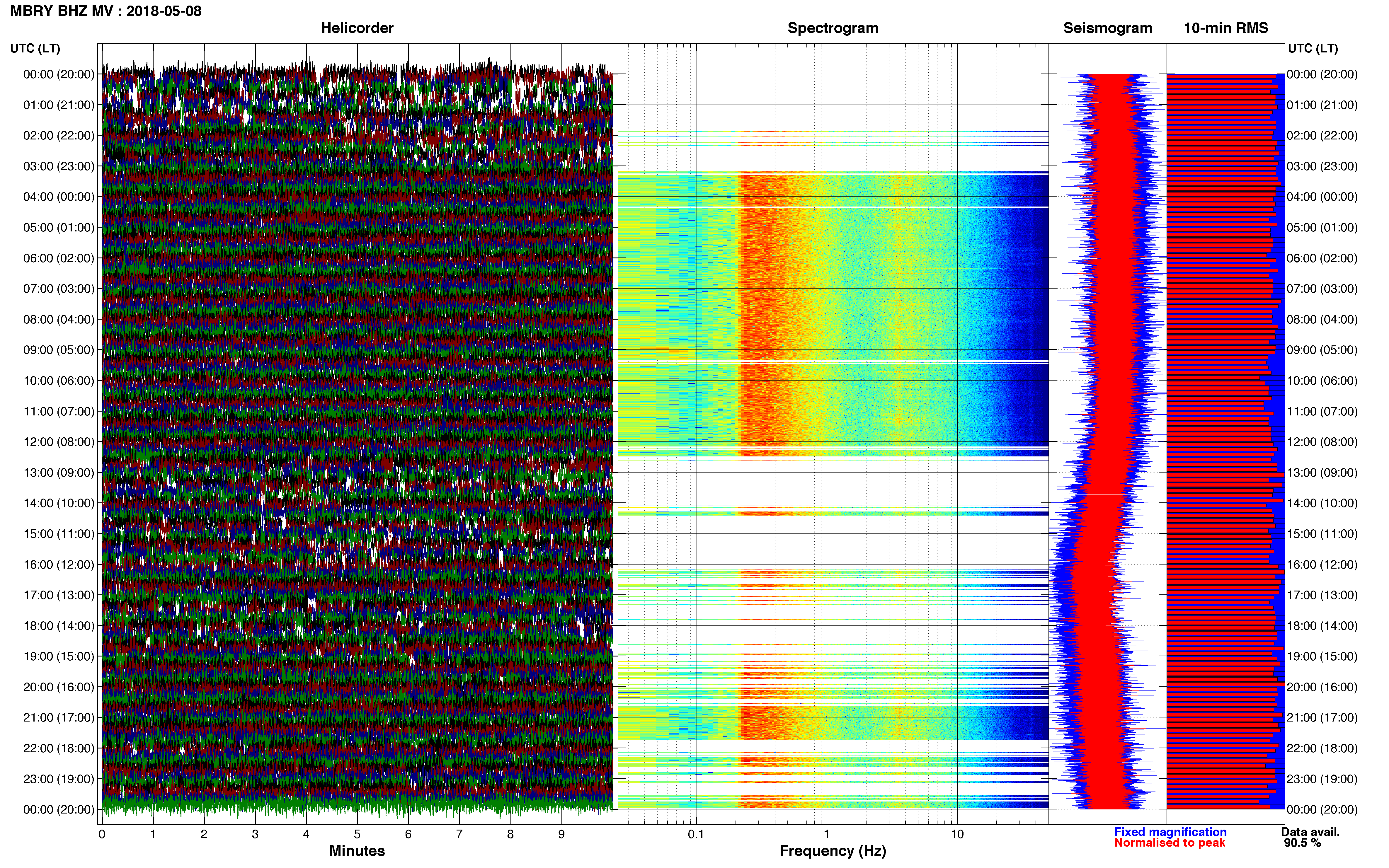Click the 'Data avail.' label
1389x868 pixels.
point(1310,832)
